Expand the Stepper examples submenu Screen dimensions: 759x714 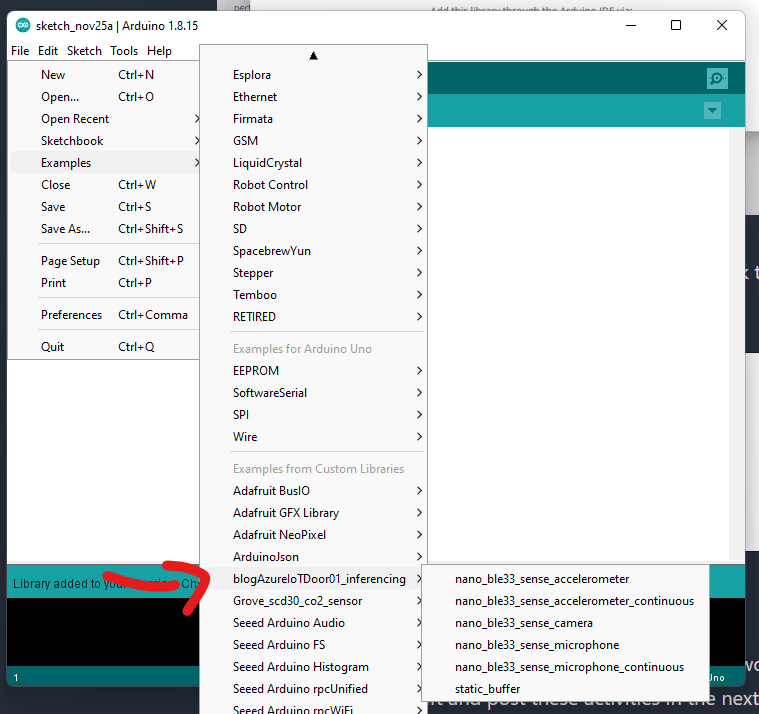pos(314,273)
